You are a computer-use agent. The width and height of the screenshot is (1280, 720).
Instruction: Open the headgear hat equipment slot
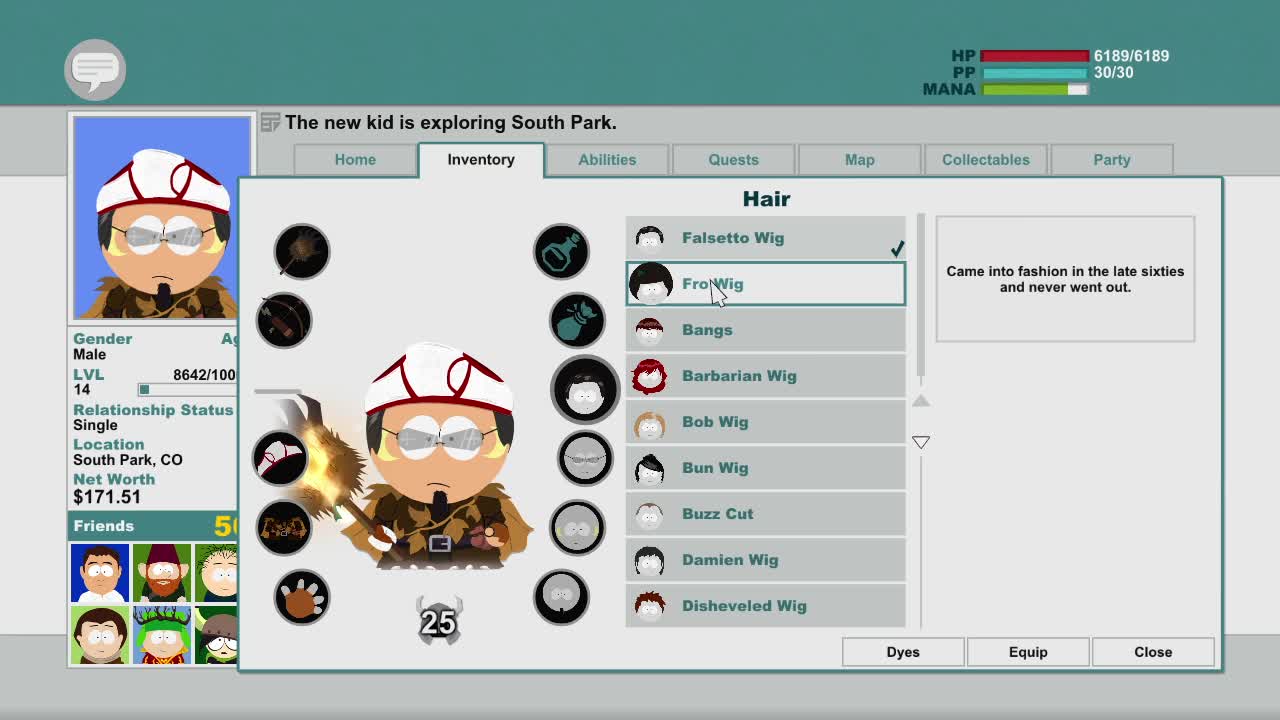[x=280, y=458]
